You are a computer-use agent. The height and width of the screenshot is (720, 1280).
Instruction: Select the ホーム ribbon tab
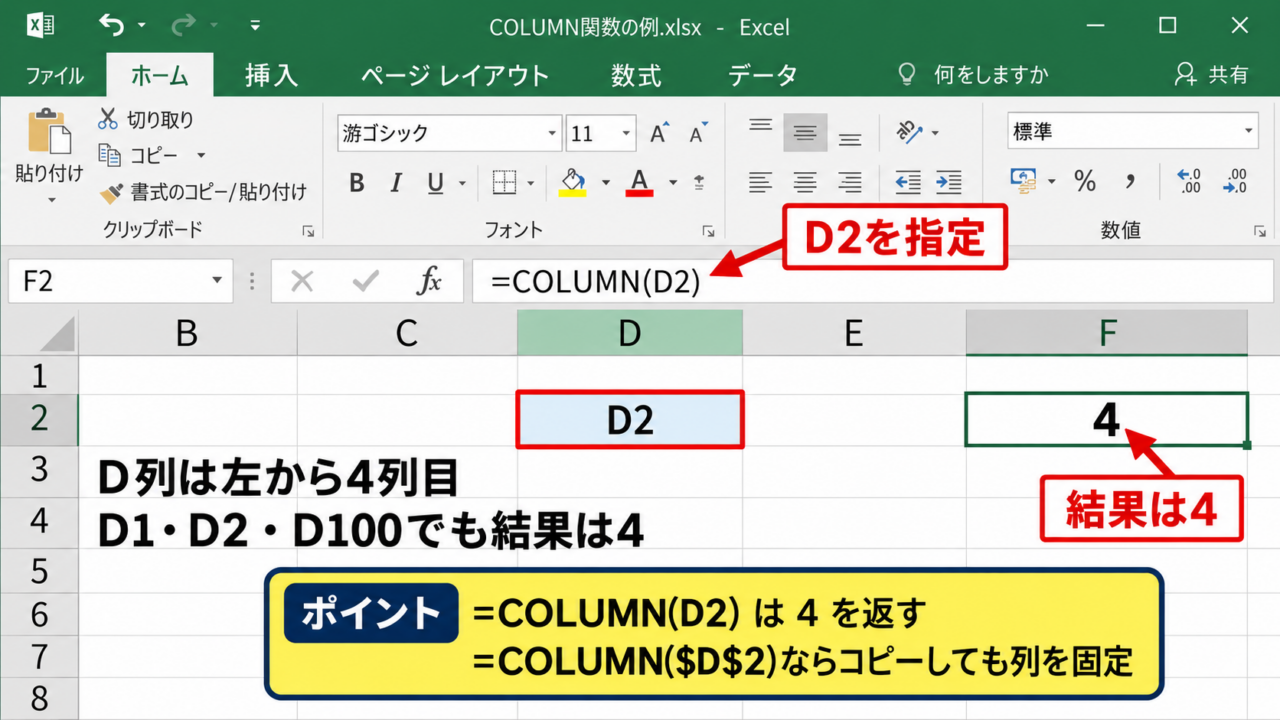coord(160,76)
